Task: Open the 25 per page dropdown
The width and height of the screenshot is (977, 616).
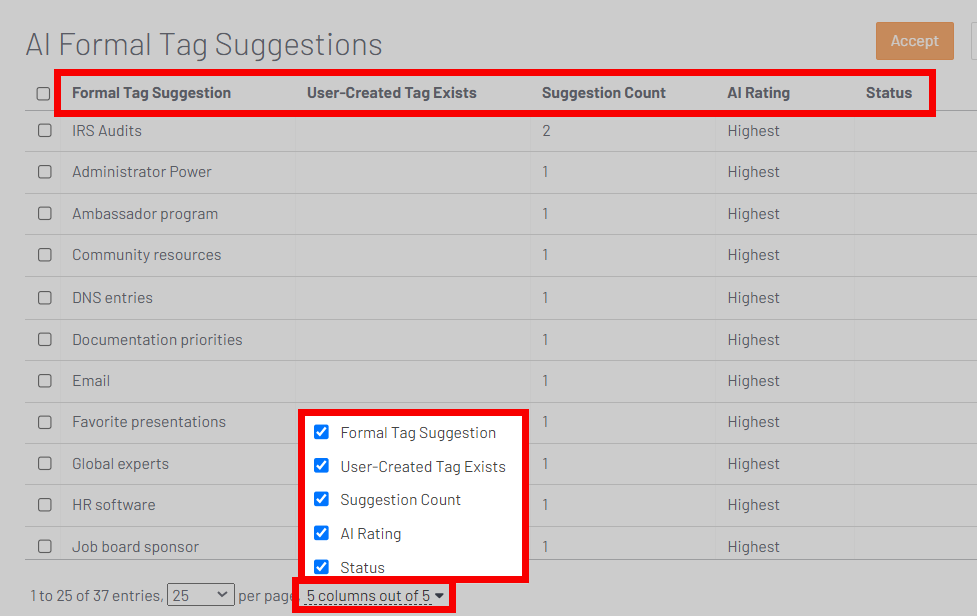Action: pyautogui.click(x=200, y=596)
